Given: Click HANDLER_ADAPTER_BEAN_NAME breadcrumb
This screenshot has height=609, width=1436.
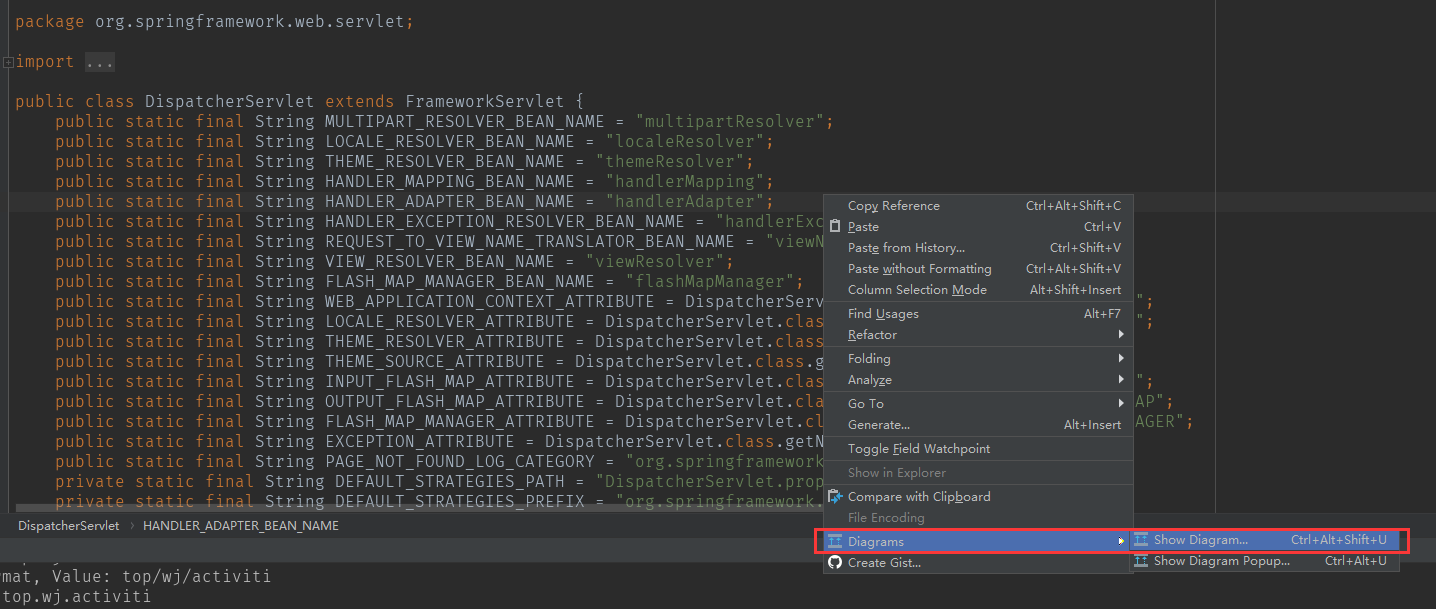Looking at the screenshot, I should pos(241,526).
